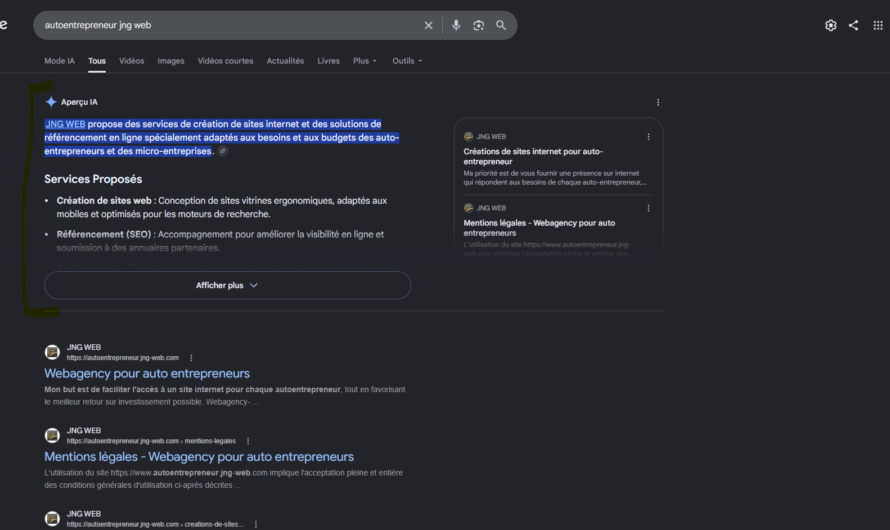Click the Services Proposés heading
890x530 pixels.
[93, 179]
